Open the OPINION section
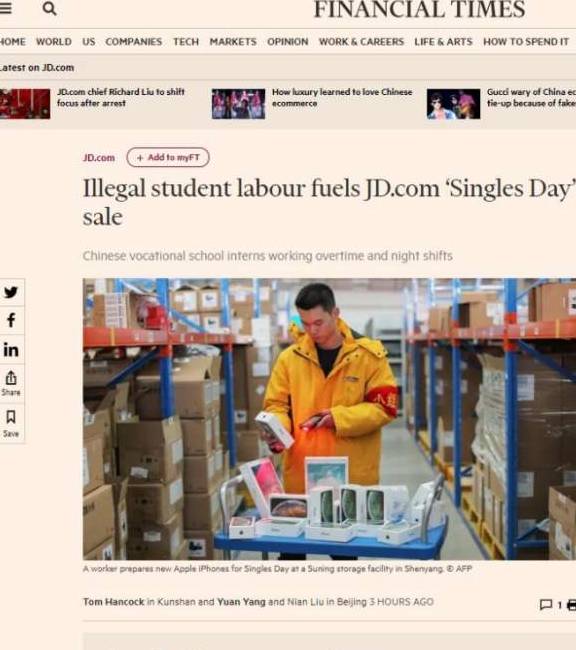The width and height of the screenshot is (576, 650). [x=288, y=42]
